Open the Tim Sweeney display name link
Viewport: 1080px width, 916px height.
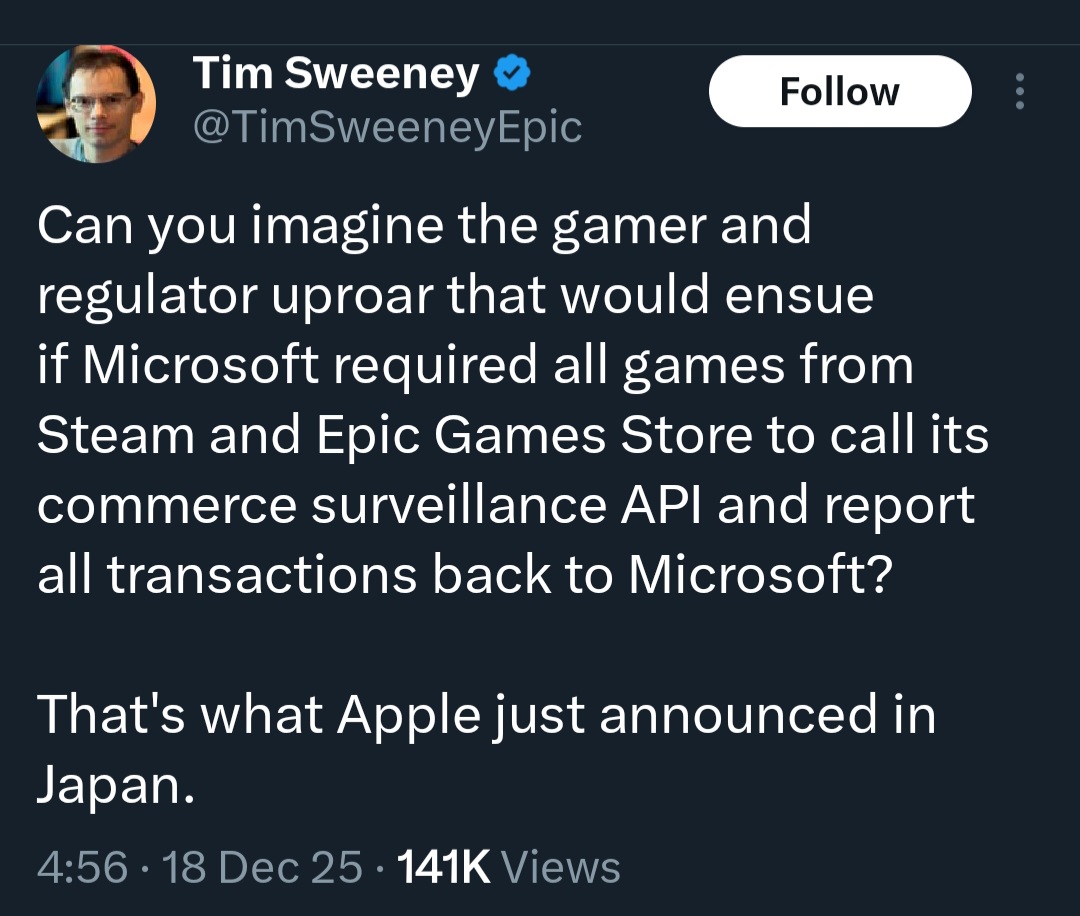pyautogui.click(x=335, y=72)
